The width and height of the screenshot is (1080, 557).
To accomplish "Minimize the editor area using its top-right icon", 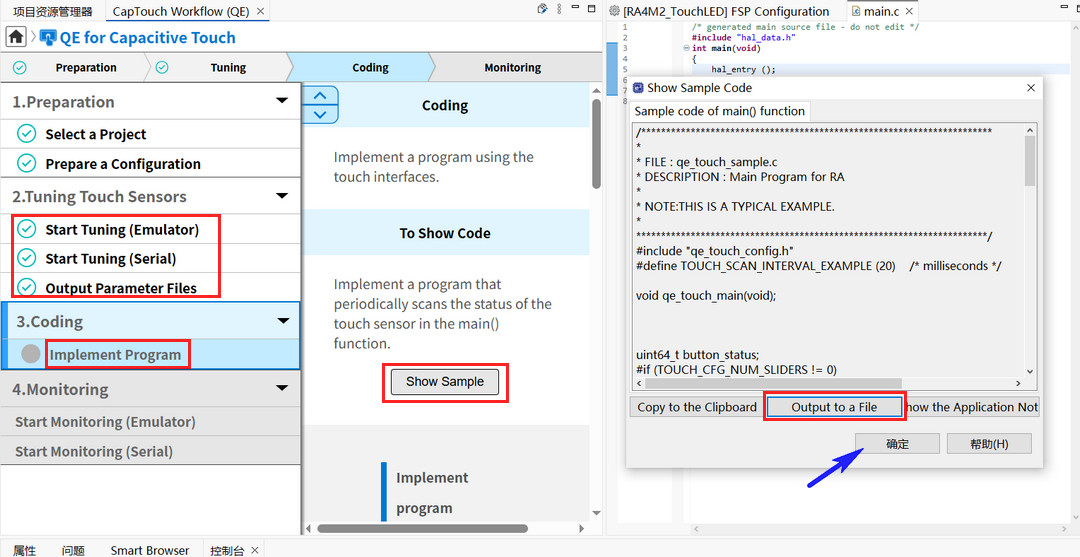I will click(1066, 6).
